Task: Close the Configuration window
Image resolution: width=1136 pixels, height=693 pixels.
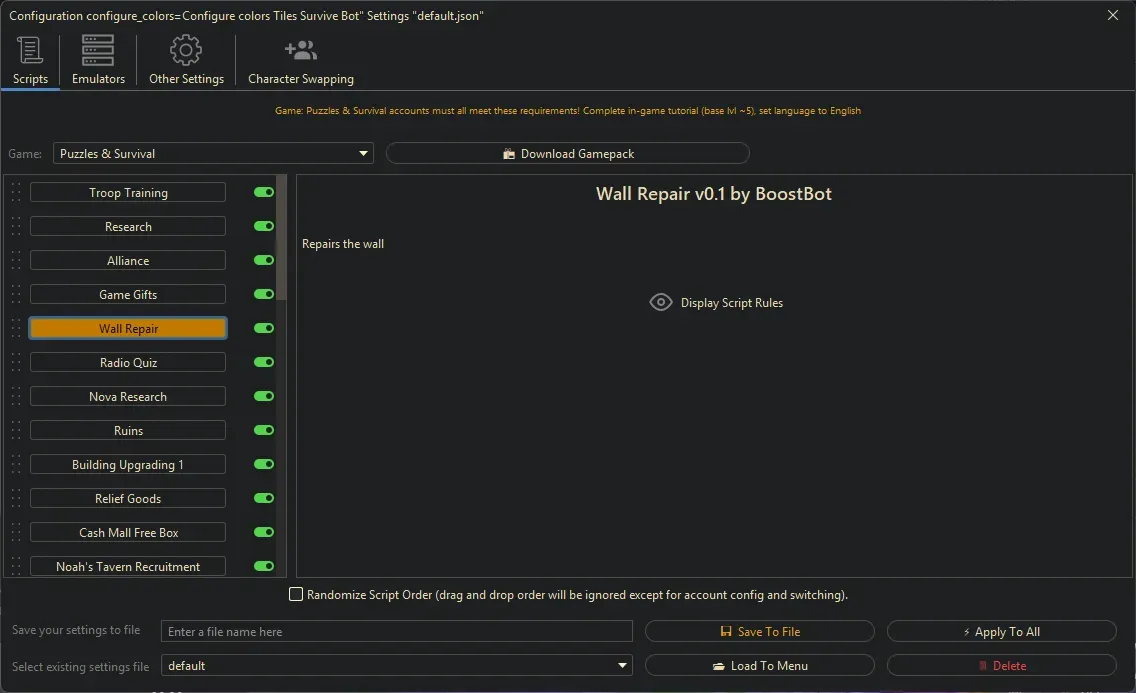Action: (x=1113, y=15)
